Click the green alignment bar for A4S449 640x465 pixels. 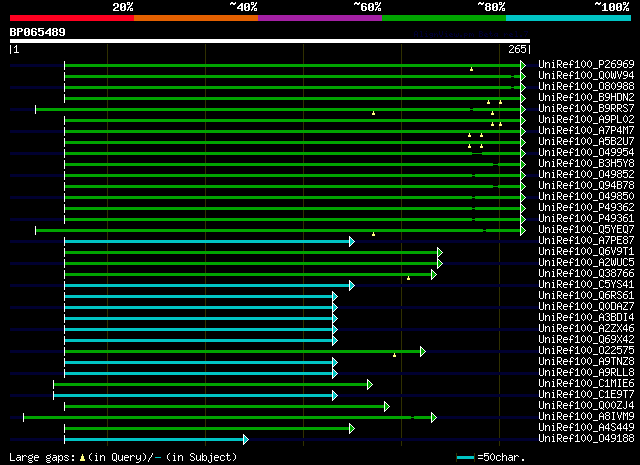pos(207,429)
